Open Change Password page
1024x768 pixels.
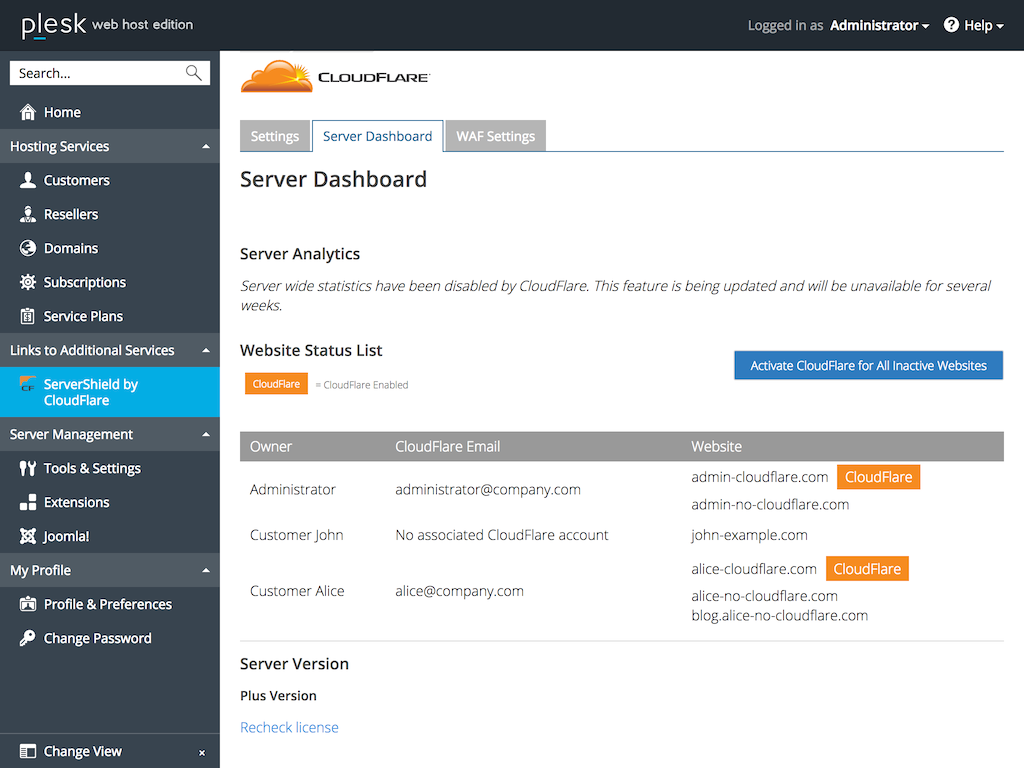tap(110, 638)
